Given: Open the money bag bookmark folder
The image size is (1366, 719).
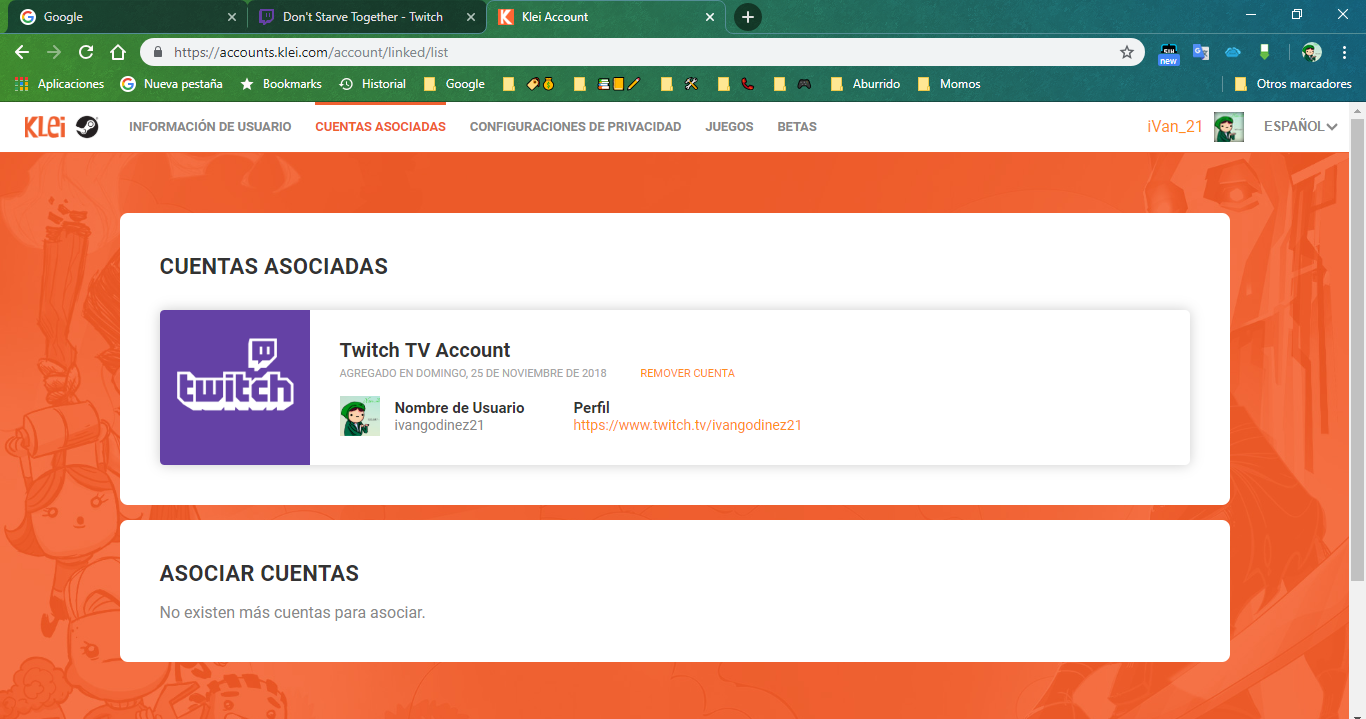Looking at the screenshot, I should [x=528, y=84].
